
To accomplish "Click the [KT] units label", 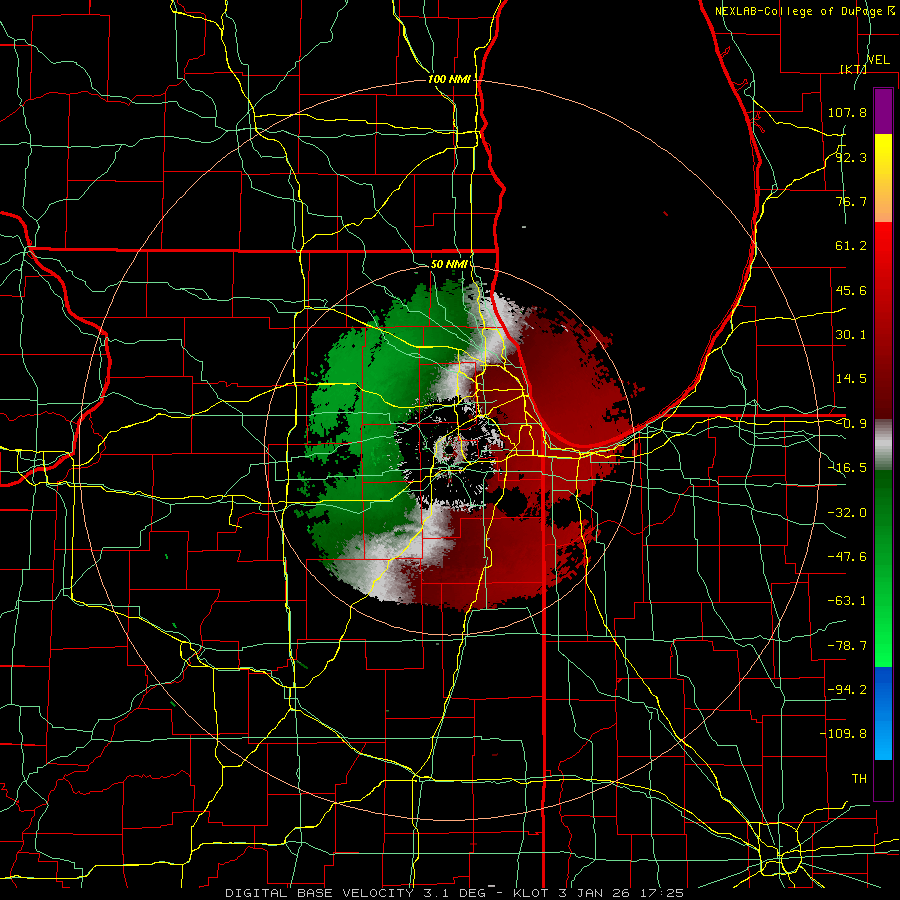I will [853, 69].
